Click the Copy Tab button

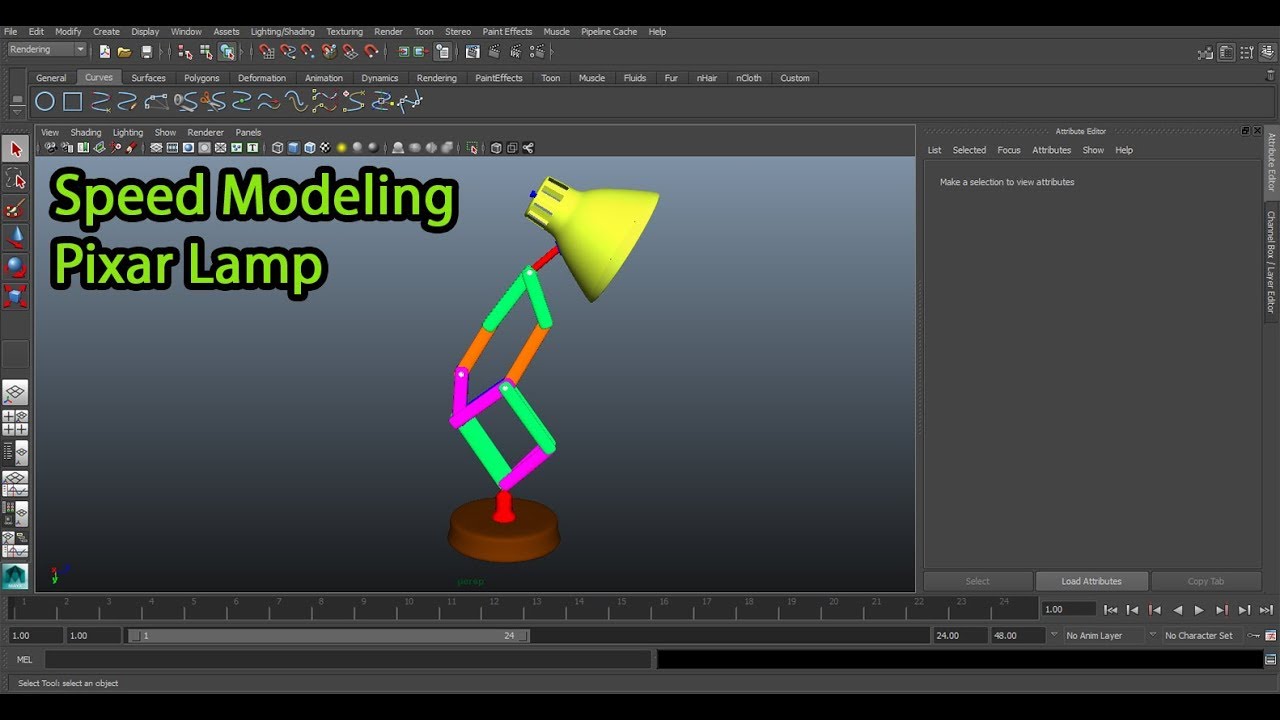(x=1205, y=581)
